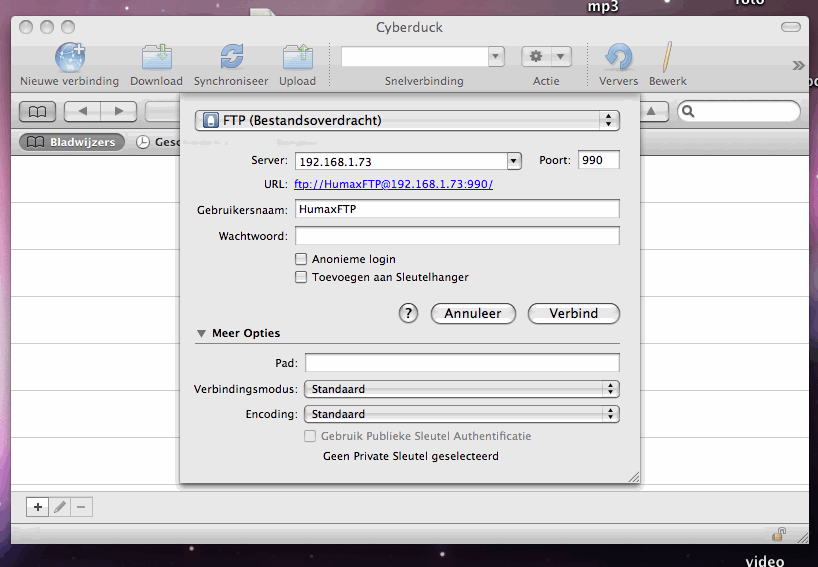
Task: Open the Encoding Standaard dropdown
Action: coord(462,414)
